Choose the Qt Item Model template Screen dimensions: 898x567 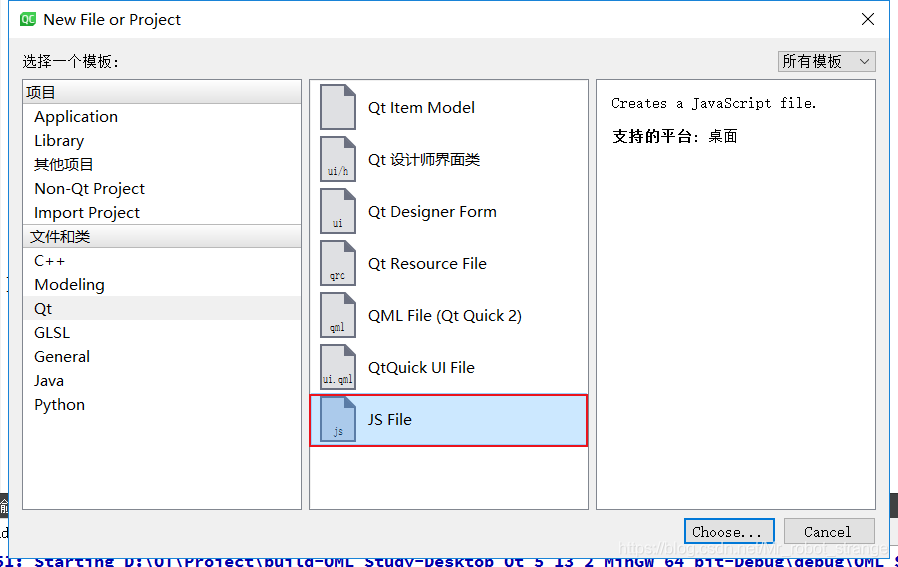tap(449, 107)
